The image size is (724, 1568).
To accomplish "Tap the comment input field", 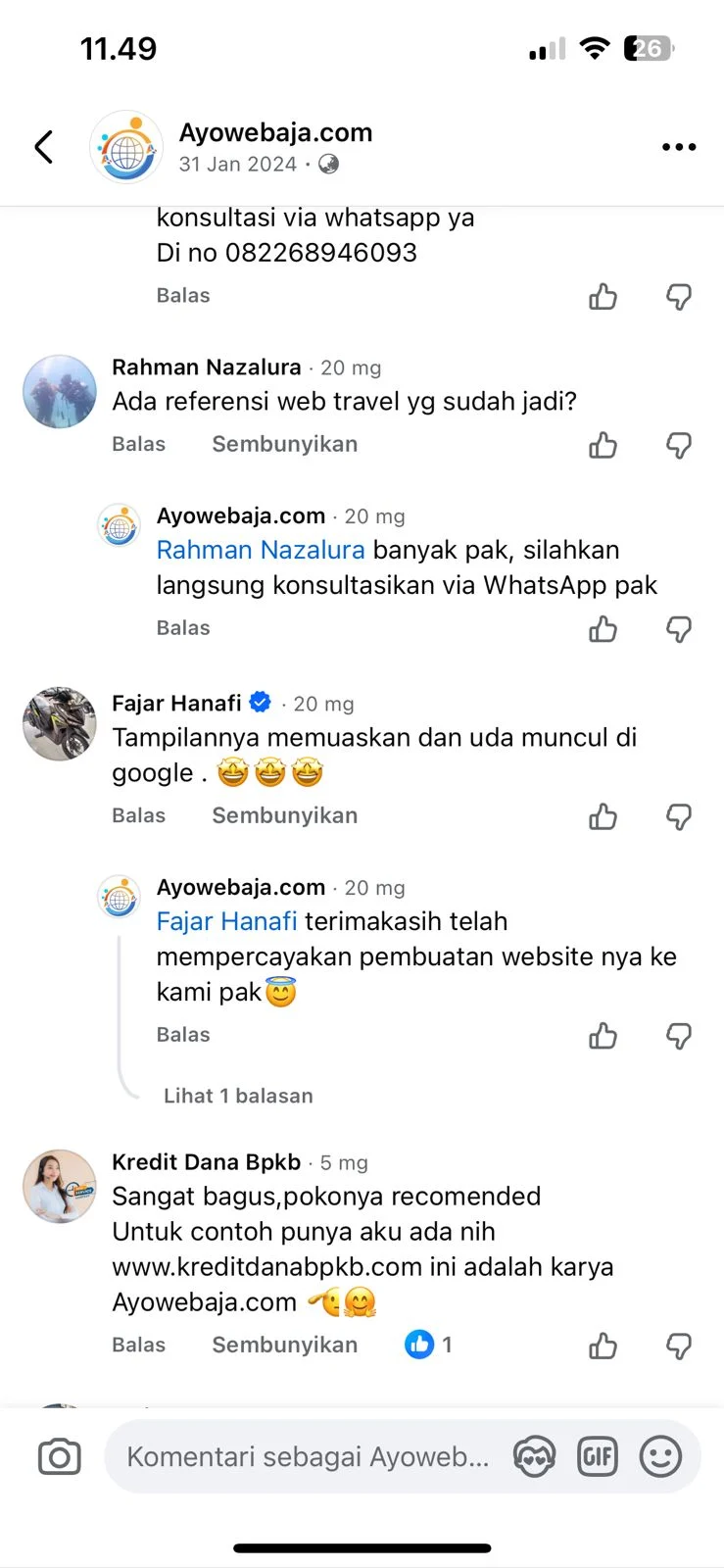I will pos(308,1457).
